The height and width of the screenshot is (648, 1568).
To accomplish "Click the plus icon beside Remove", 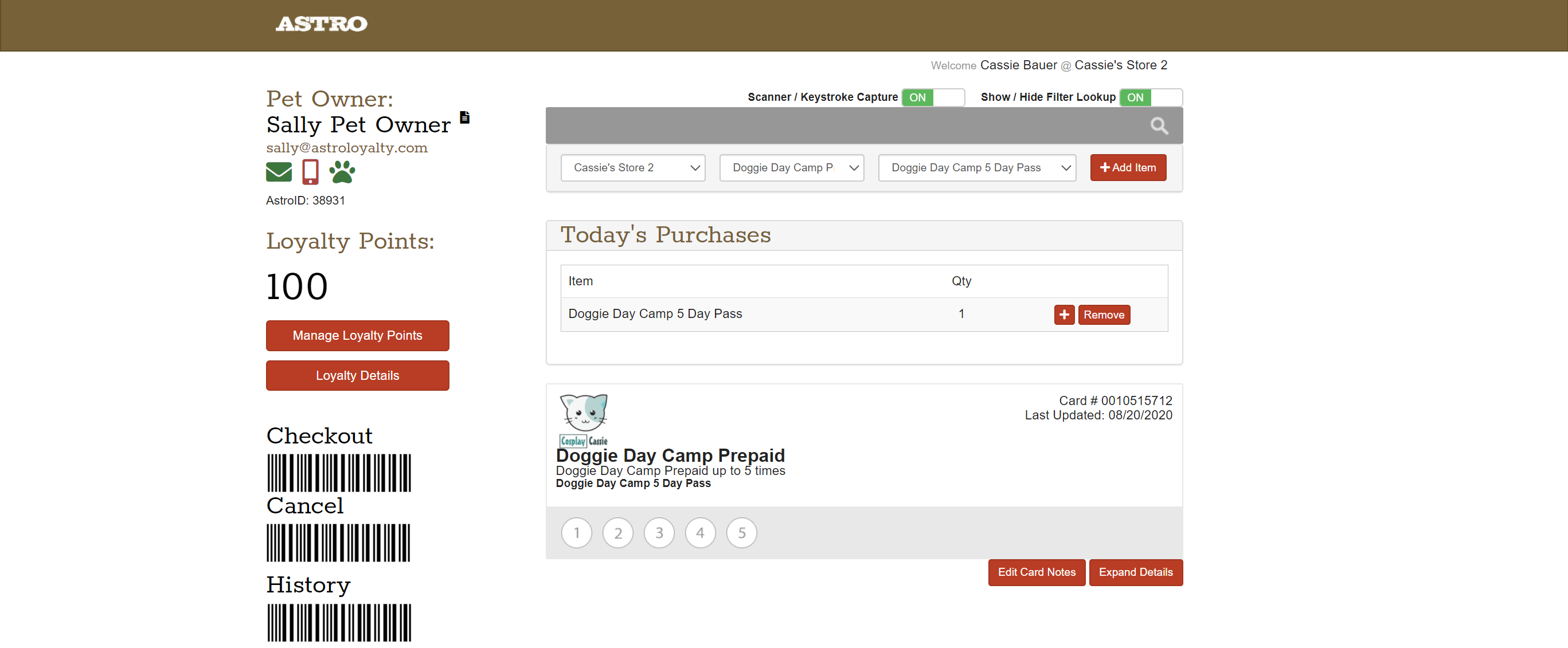I will tap(1063, 315).
